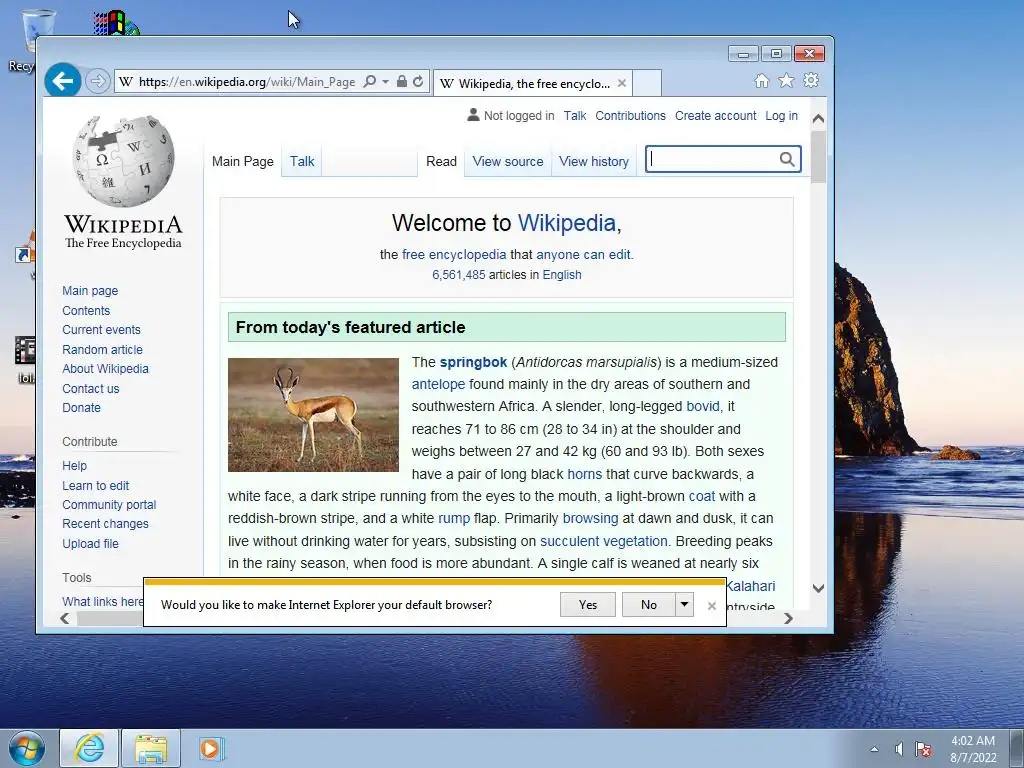The width and height of the screenshot is (1024, 768).
Task: Click the vertical scrollbar down arrow
Action: coord(818,588)
